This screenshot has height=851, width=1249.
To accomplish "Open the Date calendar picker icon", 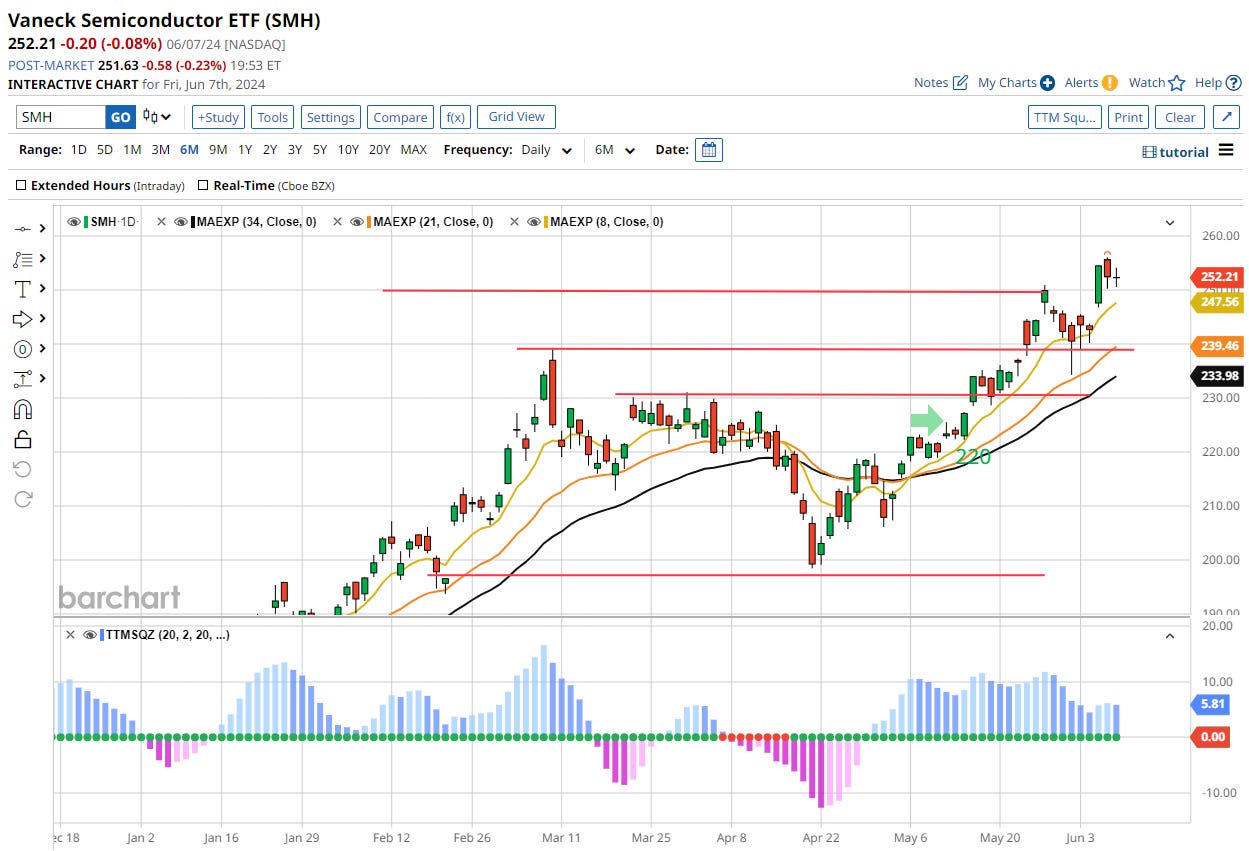I will tap(709, 150).
